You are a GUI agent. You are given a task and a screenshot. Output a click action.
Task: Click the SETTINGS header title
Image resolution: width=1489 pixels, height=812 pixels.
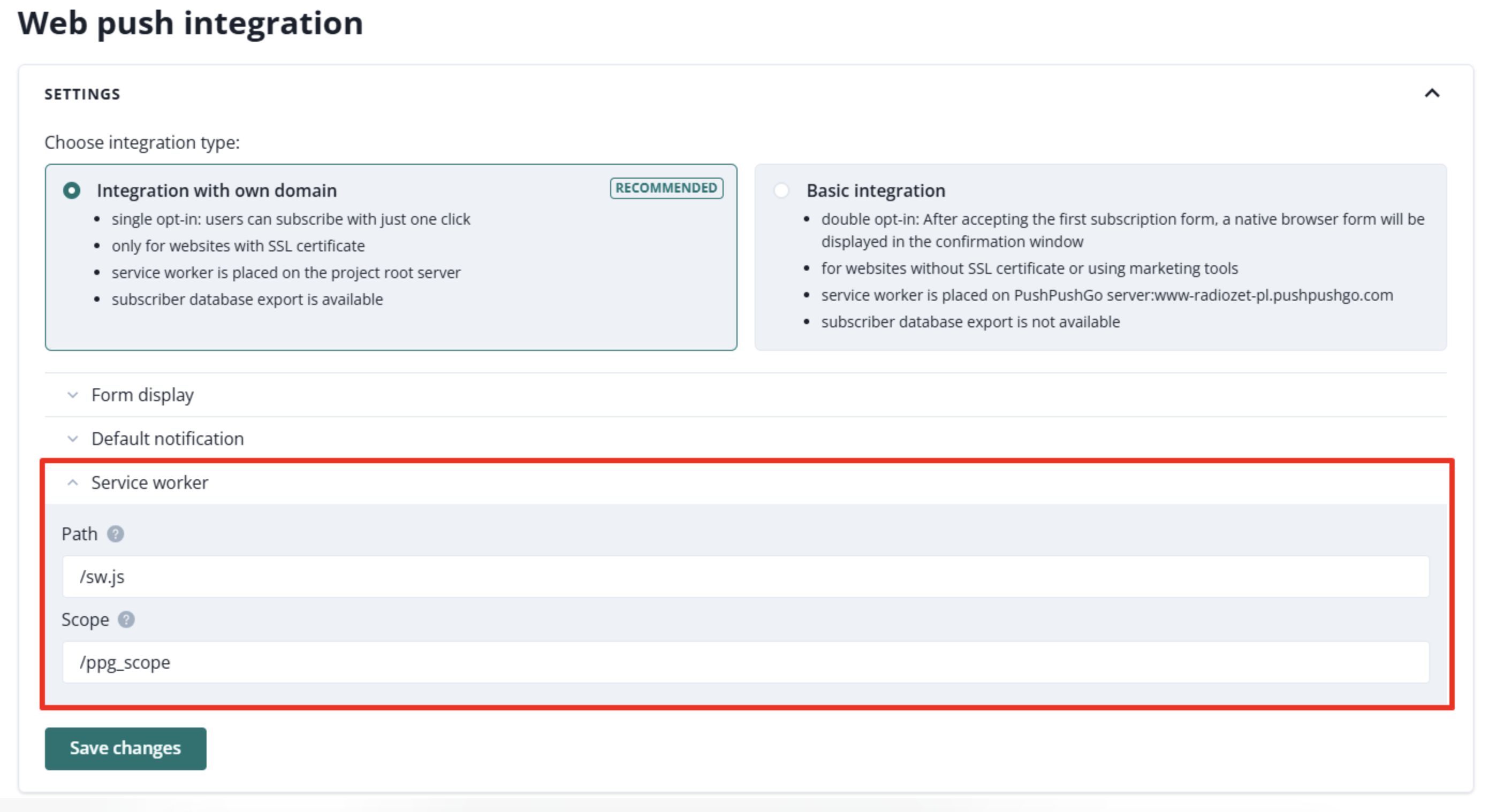point(82,94)
